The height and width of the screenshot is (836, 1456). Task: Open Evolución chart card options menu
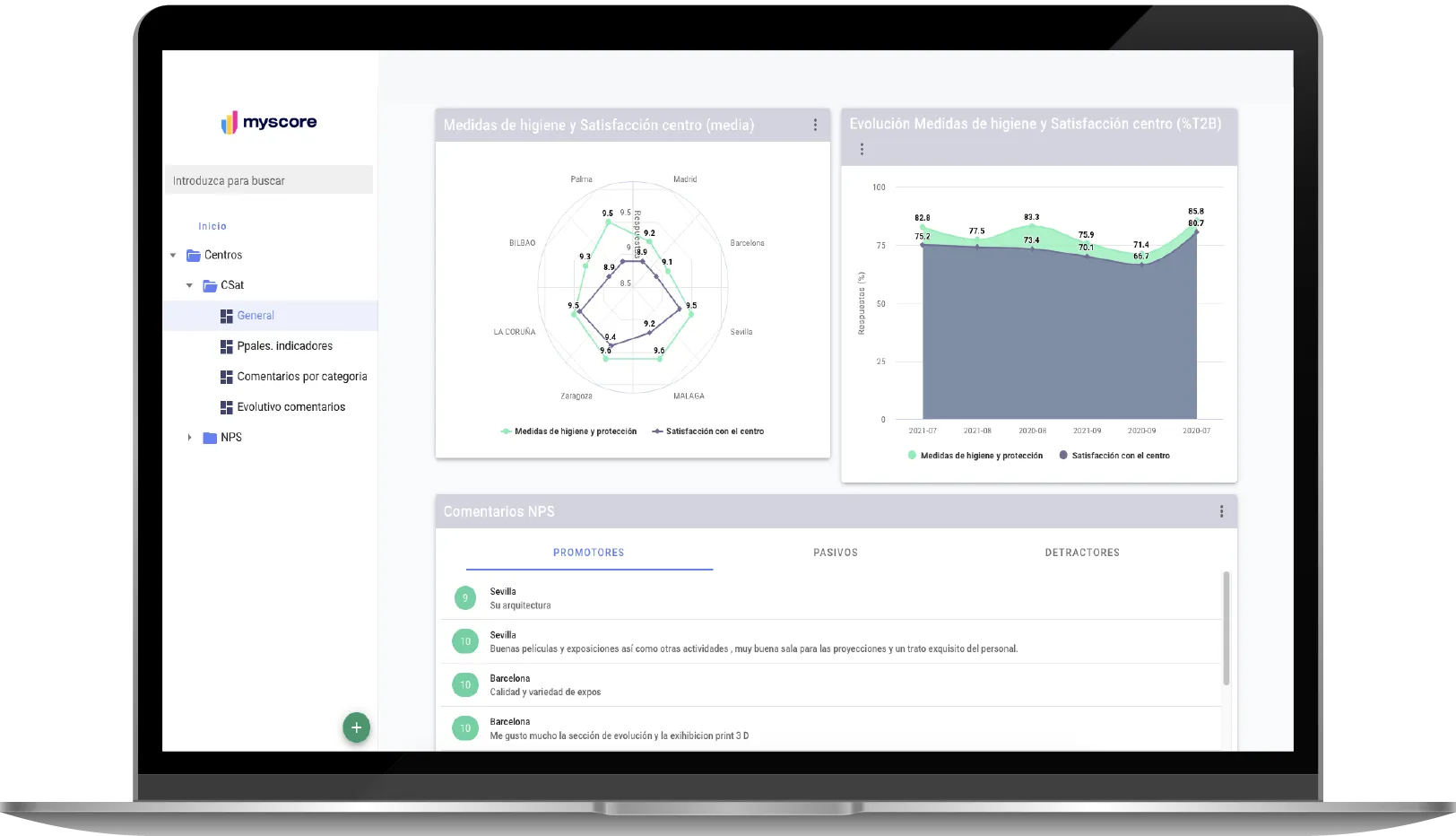click(862, 149)
